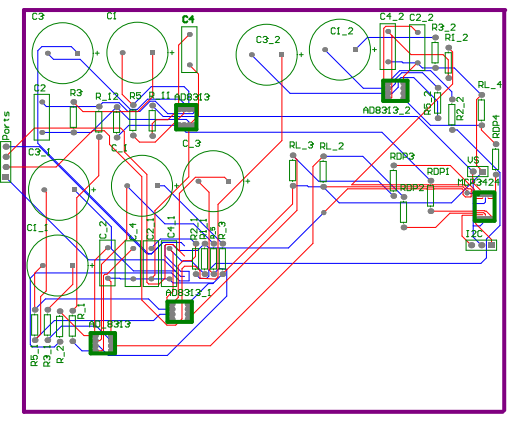Click resistor RL_2 body
514x427 pixels.
[323, 171]
